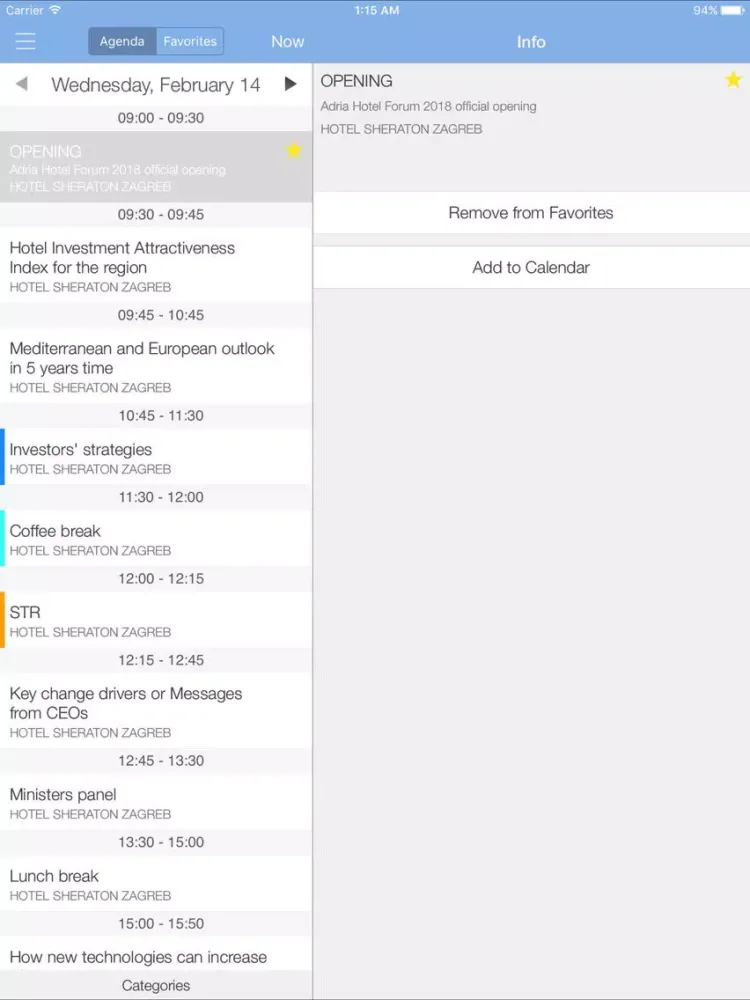750x1000 pixels.
Task: Switch to the Favorites tab
Action: click(x=190, y=41)
